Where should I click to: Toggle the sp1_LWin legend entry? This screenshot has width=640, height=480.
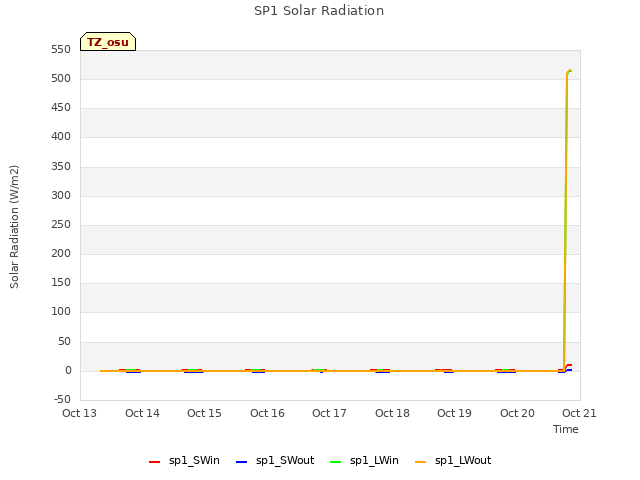[364, 460]
